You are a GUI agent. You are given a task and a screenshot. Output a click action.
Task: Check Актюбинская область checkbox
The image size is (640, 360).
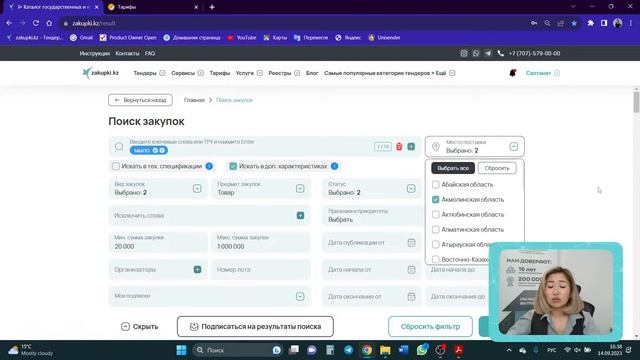436,214
